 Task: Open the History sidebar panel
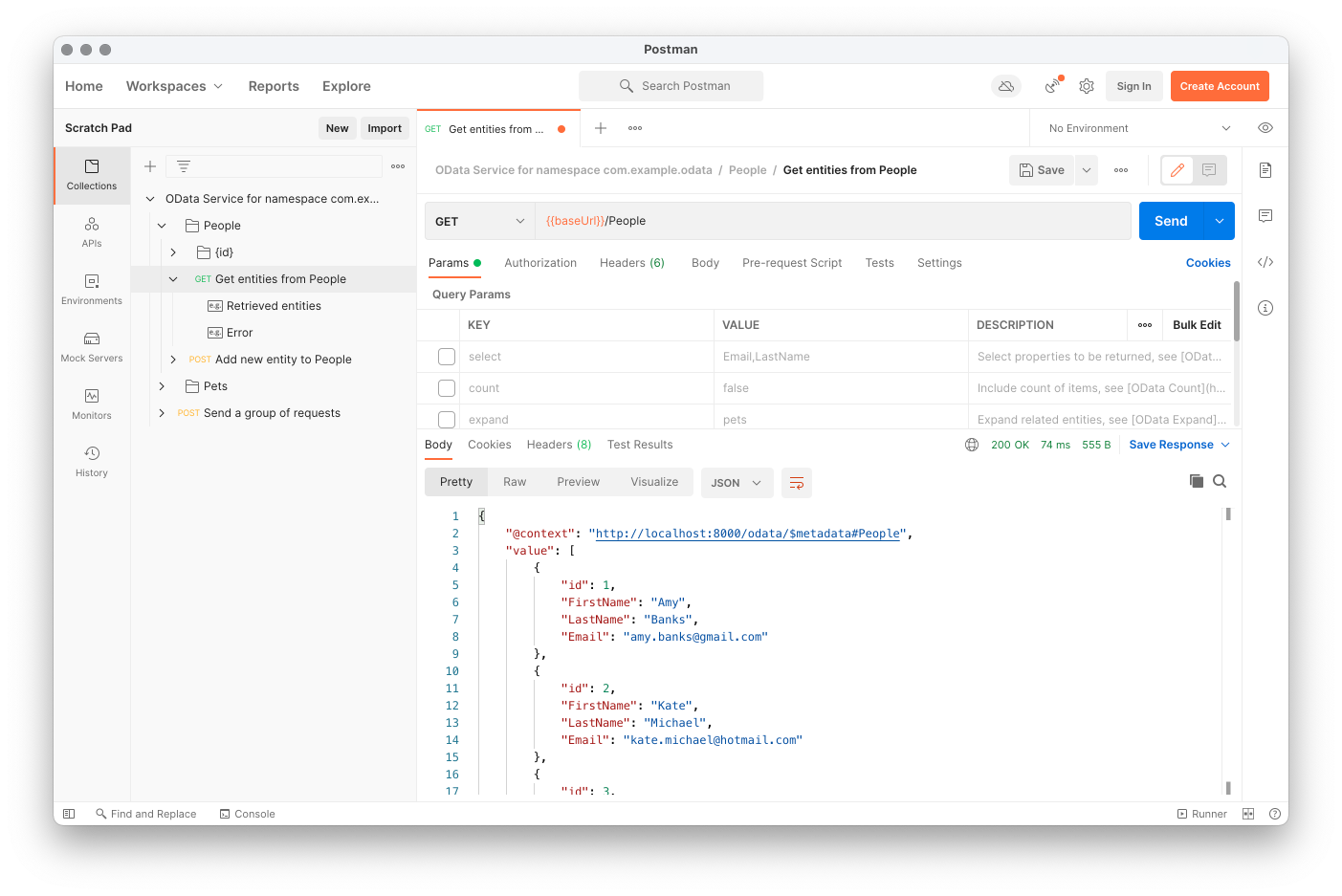click(92, 461)
